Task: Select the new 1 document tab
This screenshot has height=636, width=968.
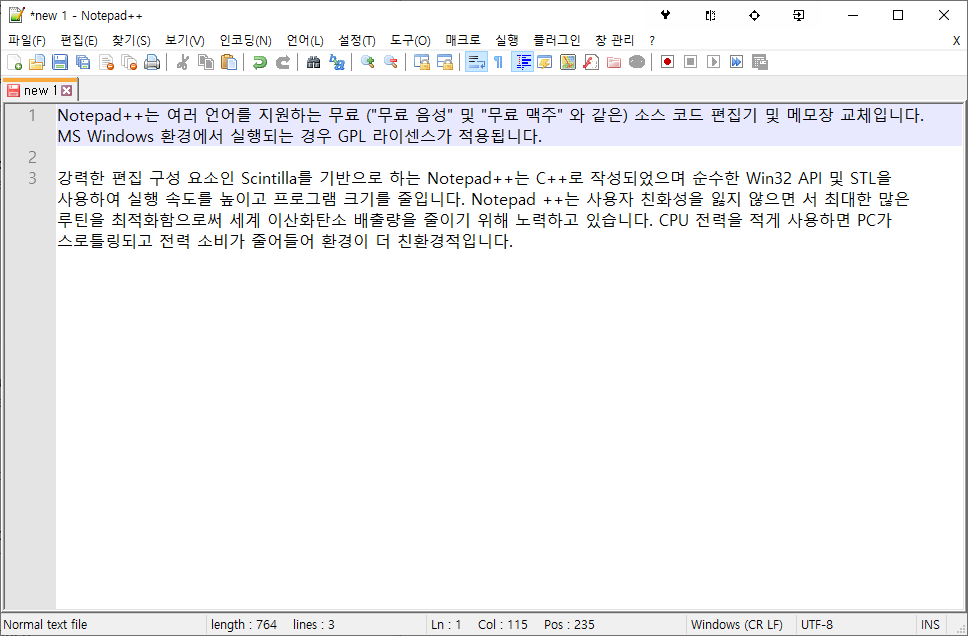Action: click(40, 90)
